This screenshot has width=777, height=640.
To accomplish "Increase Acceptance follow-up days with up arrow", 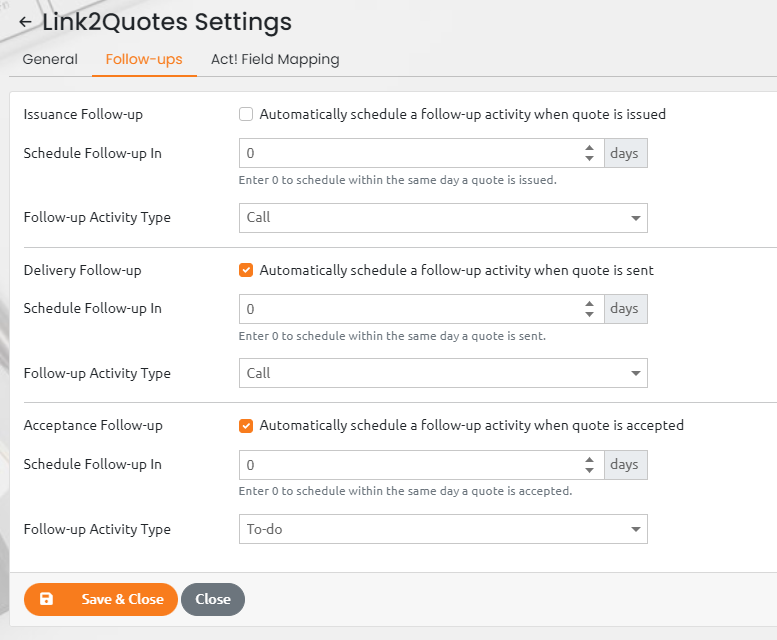I will click(589, 460).
